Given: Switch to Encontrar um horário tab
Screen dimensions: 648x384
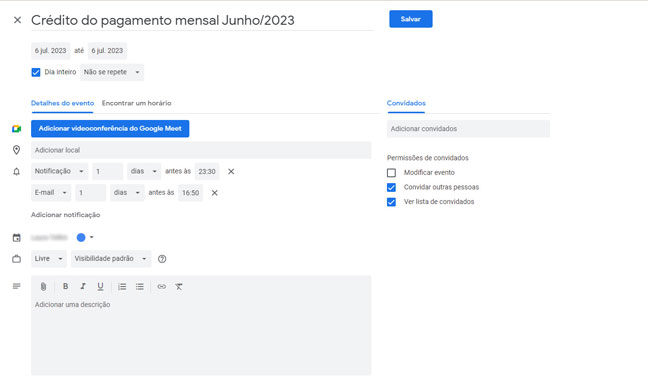Looking at the screenshot, I should click(136, 103).
